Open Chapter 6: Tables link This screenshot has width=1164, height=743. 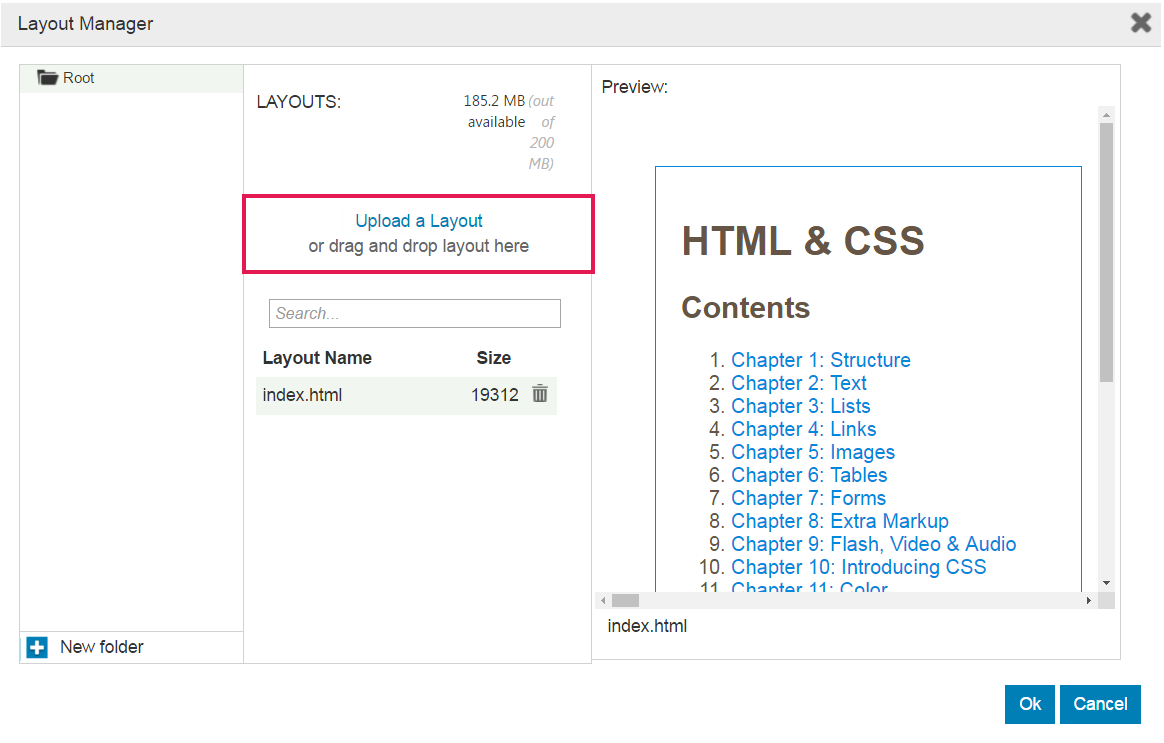point(809,475)
